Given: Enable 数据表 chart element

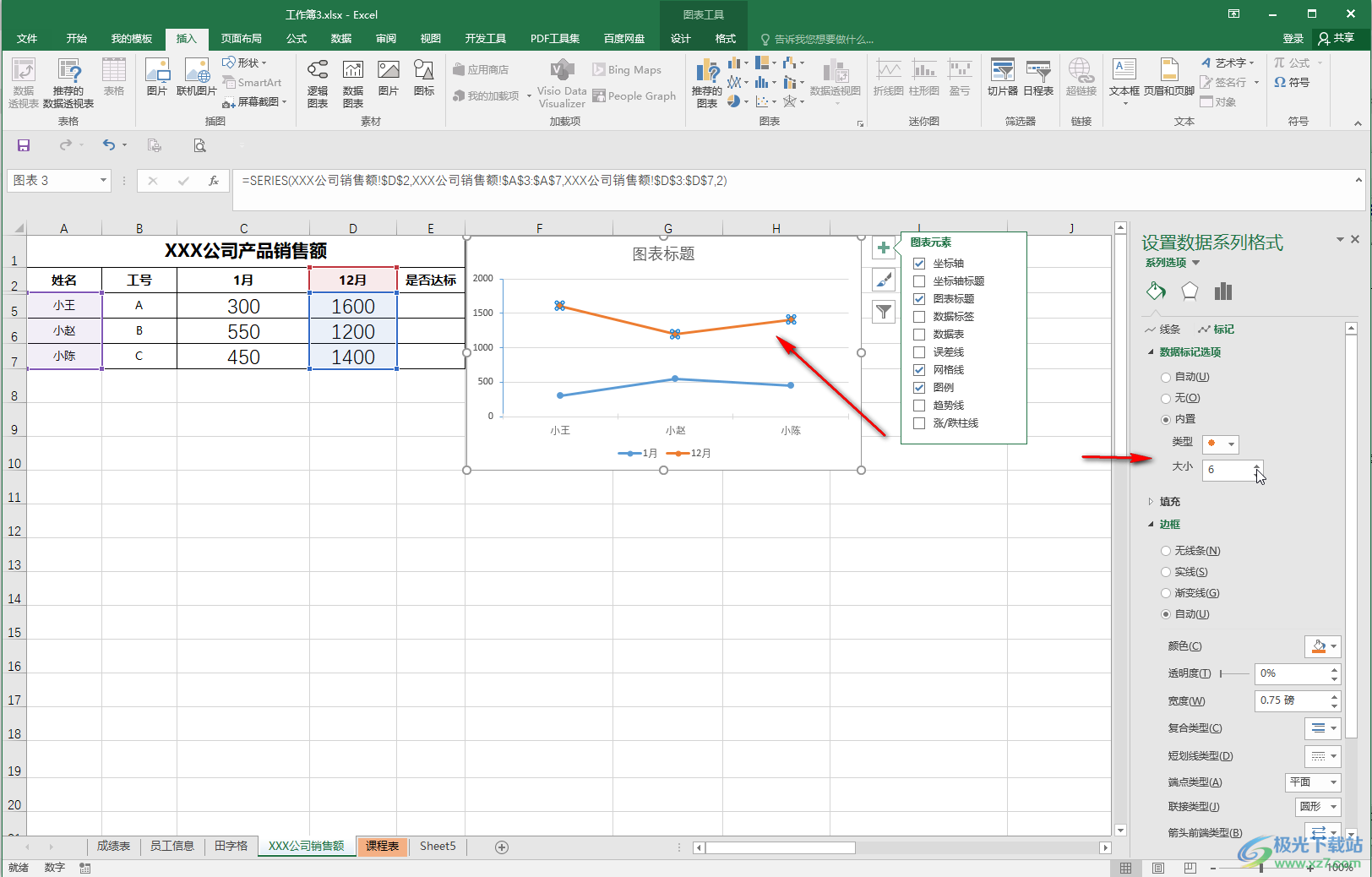Looking at the screenshot, I should 919,335.
